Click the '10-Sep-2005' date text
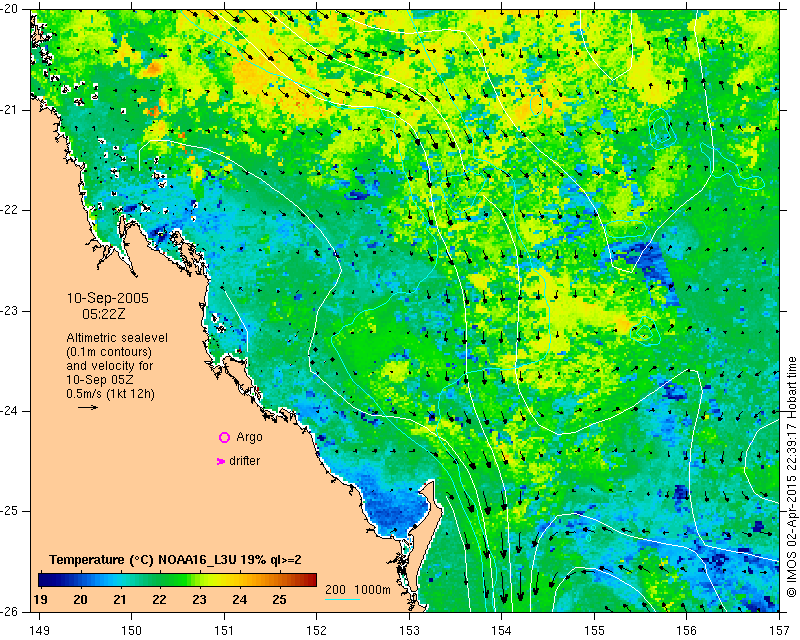This screenshot has width=800, height=640. tap(108, 298)
